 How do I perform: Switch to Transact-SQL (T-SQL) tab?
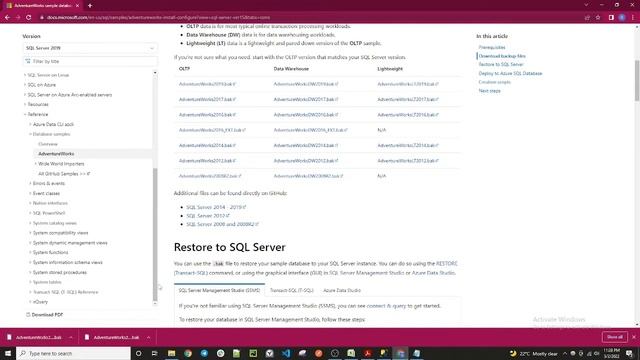(x=291, y=290)
